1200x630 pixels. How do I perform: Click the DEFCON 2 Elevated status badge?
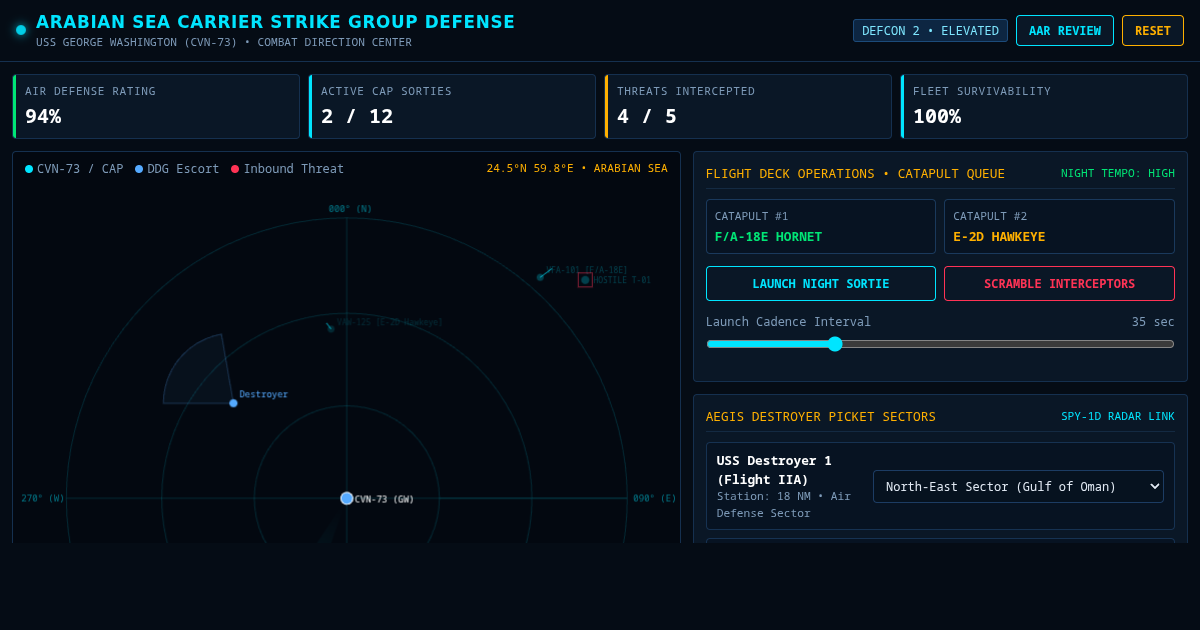point(930,31)
